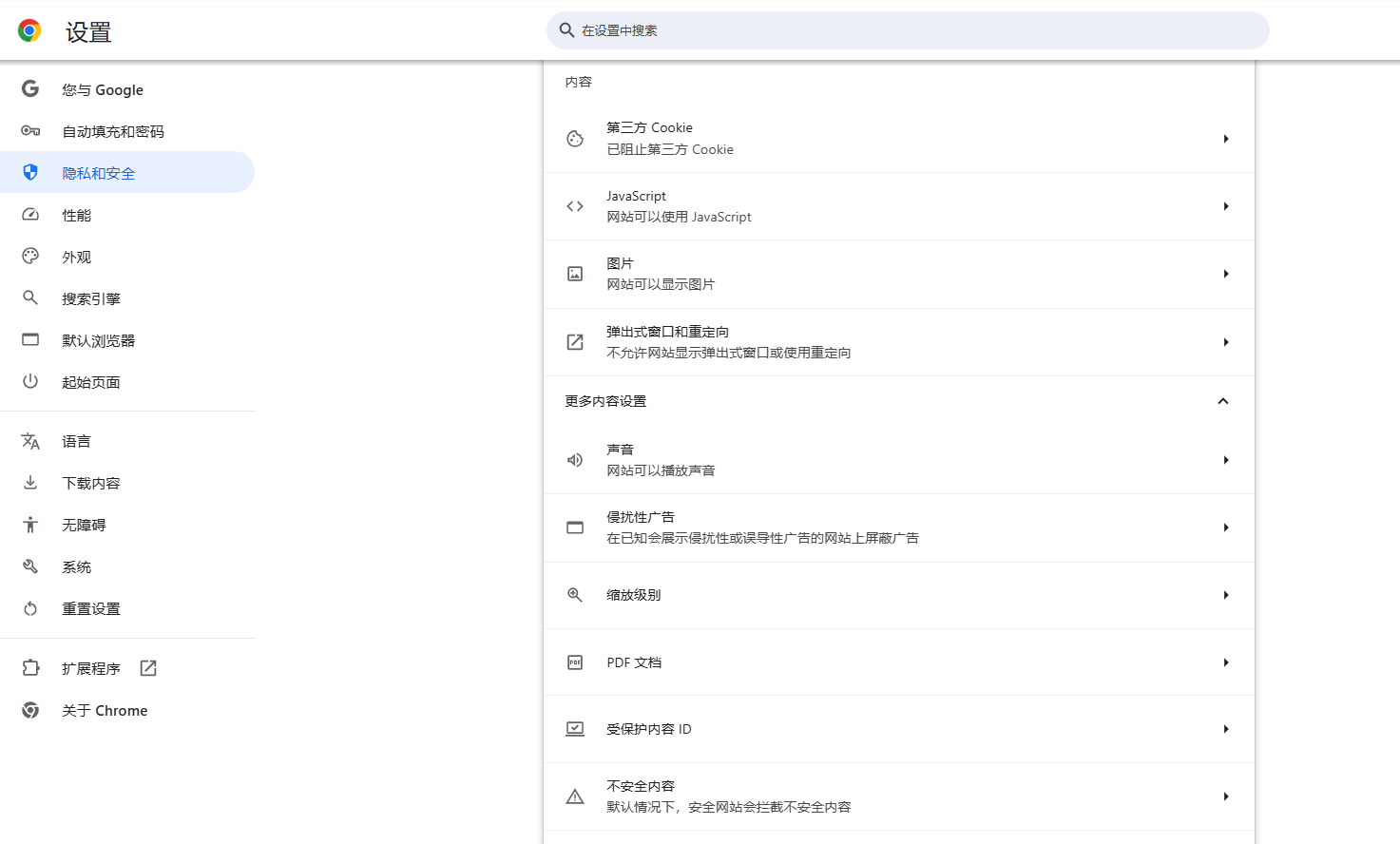Open 您与 Google in sidebar
This screenshot has width=1400, height=844.
[x=127, y=89]
